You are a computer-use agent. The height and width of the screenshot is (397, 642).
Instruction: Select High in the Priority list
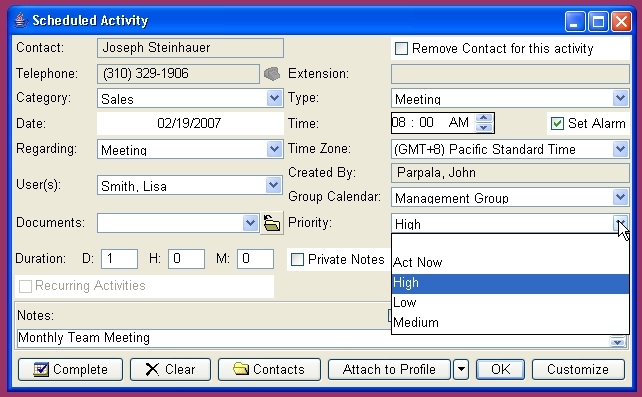click(510, 283)
